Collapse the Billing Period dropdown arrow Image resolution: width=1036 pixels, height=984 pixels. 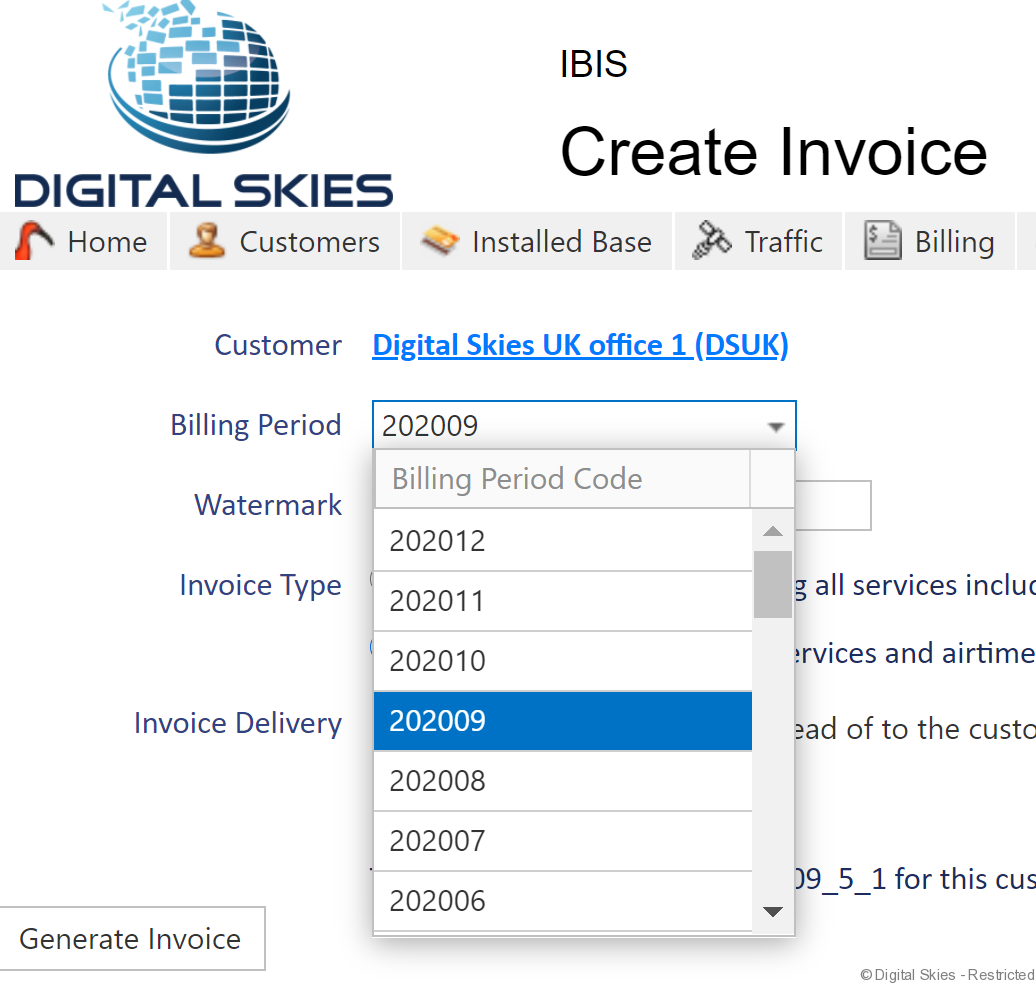[775, 427]
